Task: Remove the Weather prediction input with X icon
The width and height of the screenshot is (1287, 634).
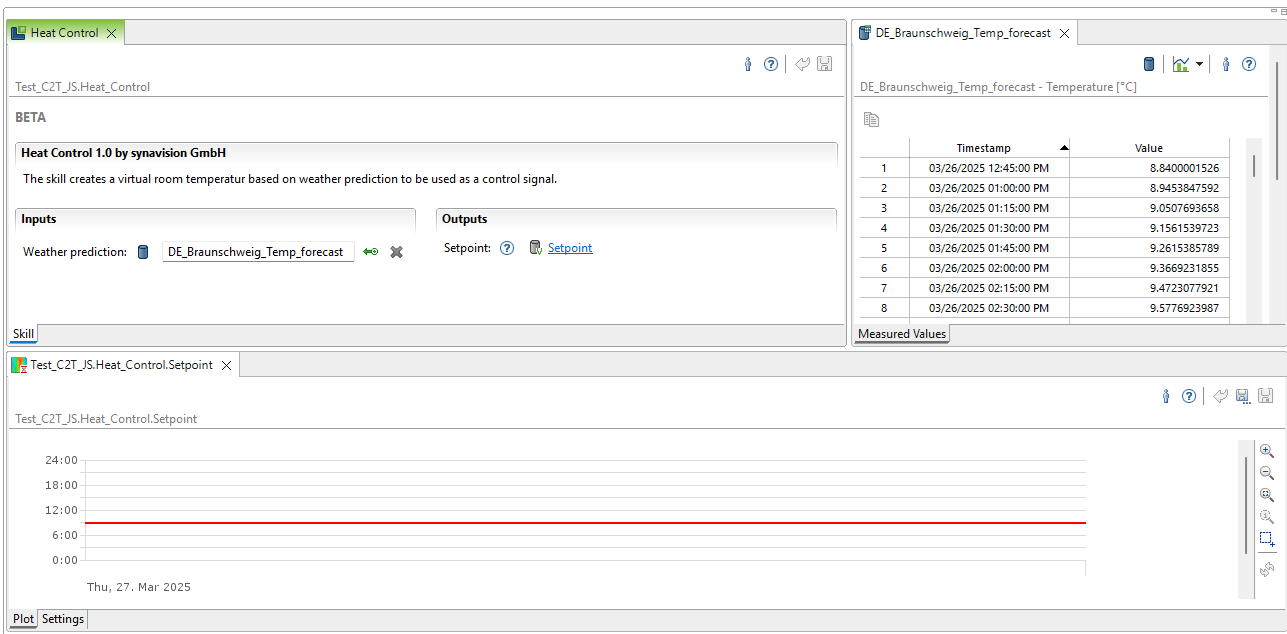Action: (396, 252)
